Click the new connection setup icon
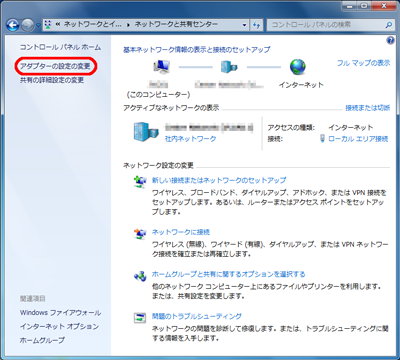 (140, 183)
